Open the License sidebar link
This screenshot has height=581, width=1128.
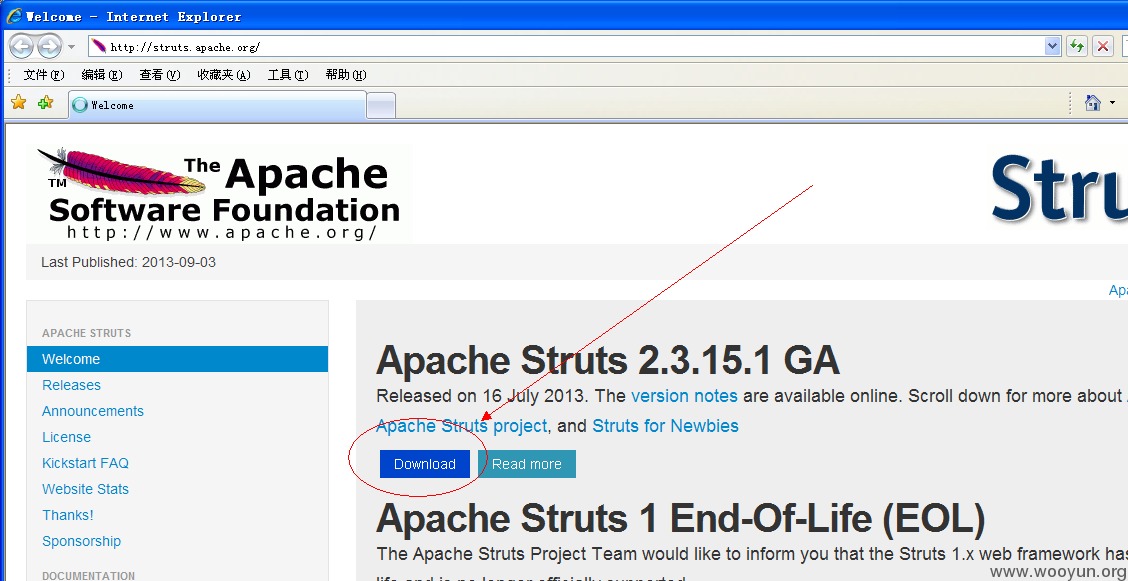click(x=66, y=436)
